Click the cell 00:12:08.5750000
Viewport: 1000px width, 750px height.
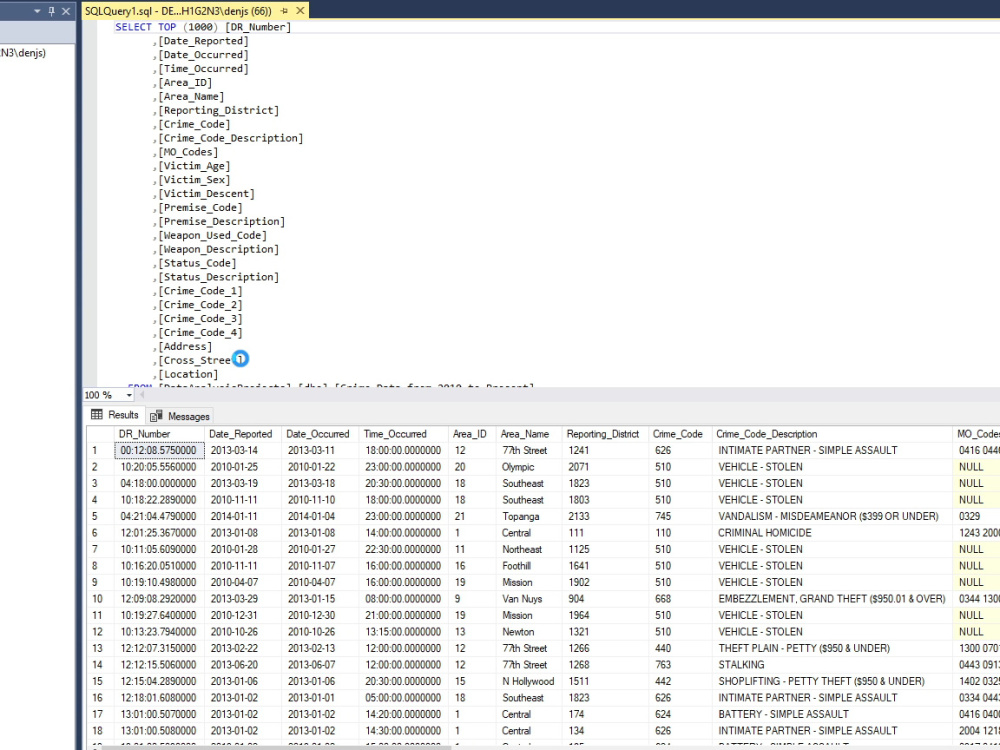159,450
